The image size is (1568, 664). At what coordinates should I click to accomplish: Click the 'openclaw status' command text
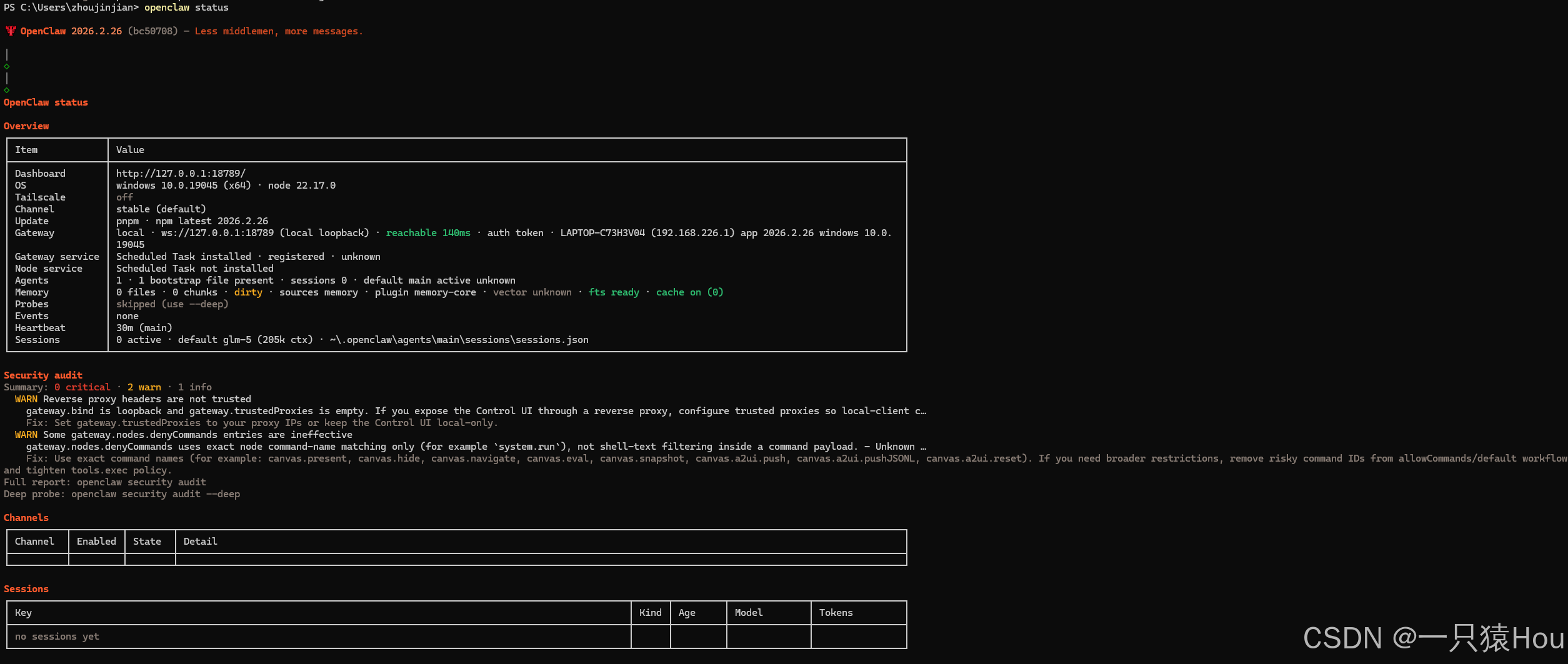click(186, 7)
